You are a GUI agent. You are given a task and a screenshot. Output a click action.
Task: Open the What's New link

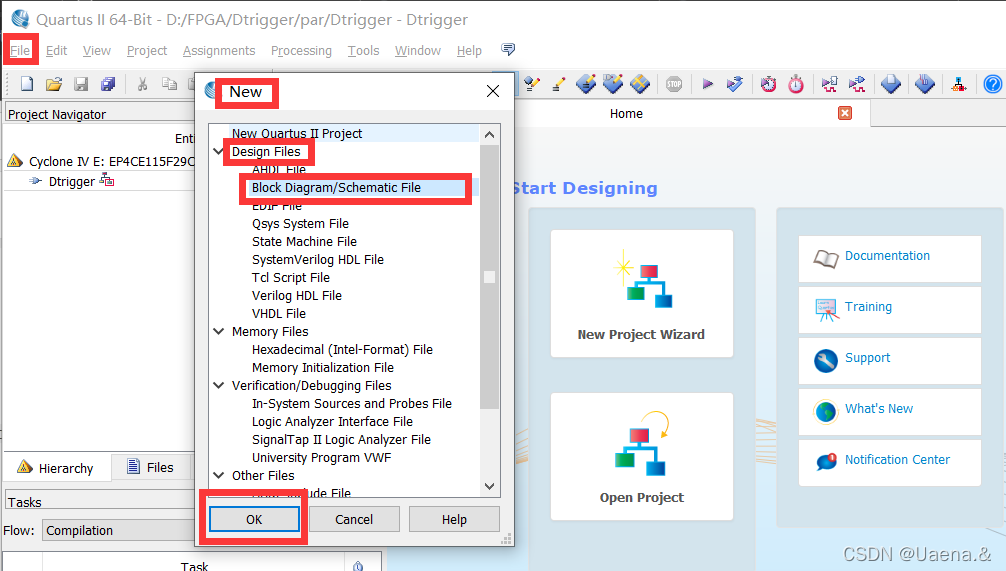pyautogui.click(x=879, y=409)
